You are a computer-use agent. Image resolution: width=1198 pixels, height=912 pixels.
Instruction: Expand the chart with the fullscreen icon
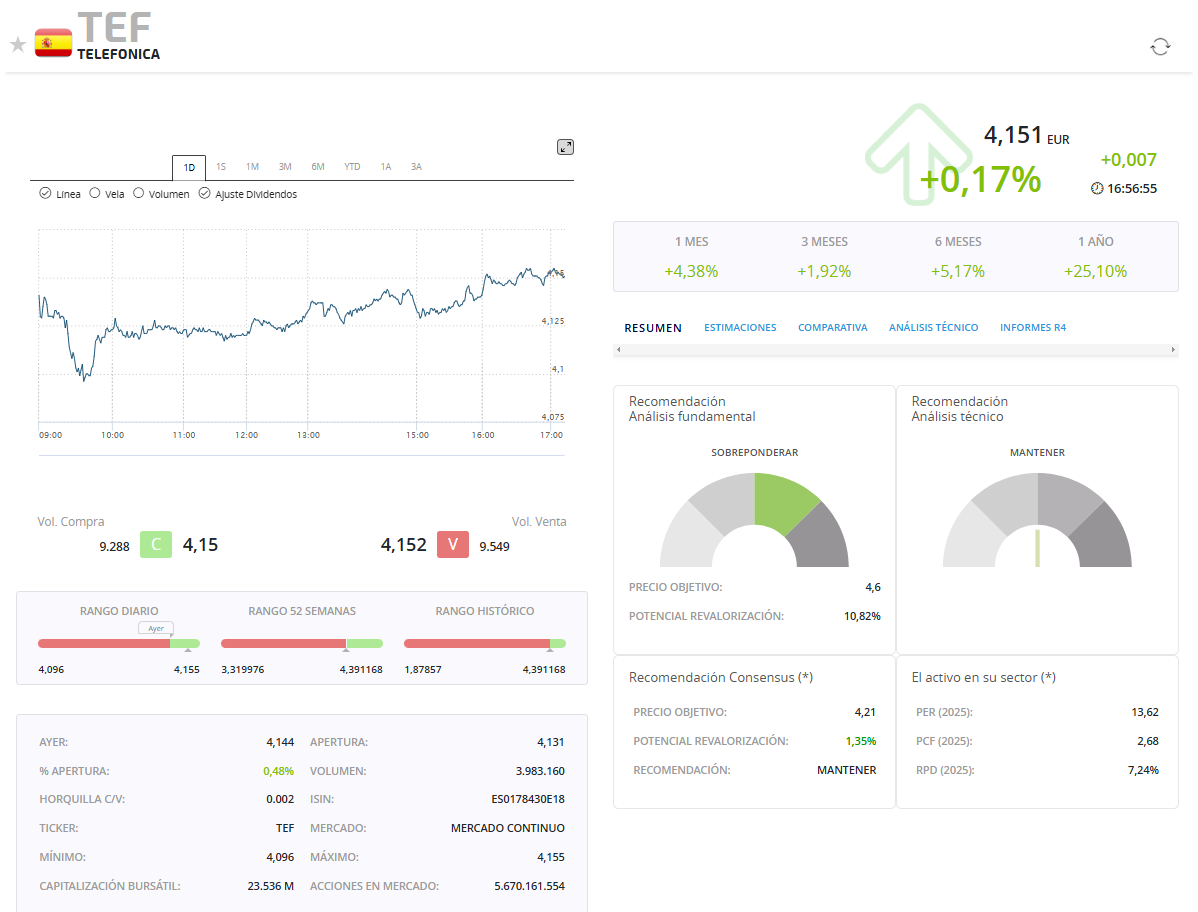pos(565,147)
